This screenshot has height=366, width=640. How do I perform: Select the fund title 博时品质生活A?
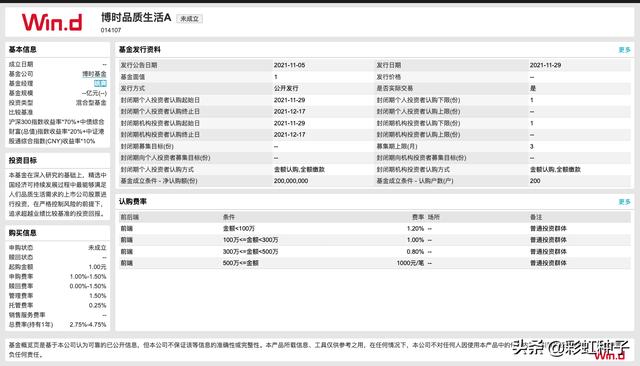click(x=136, y=18)
